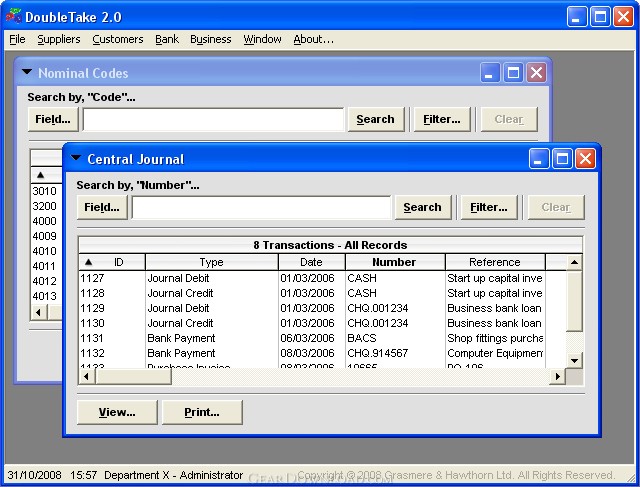Click Field... button in Nominal Codes window
This screenshot has height=487, width=640.
(x=53, y=119)
